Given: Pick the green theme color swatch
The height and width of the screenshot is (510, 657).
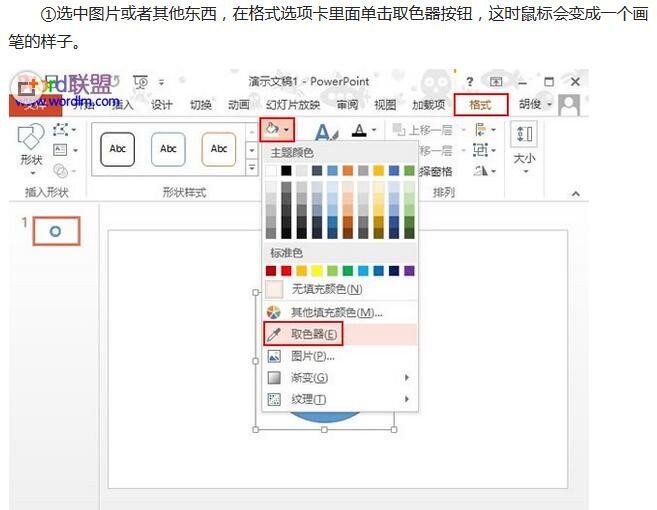Looking at the screenshot, I should click(409, 170).
